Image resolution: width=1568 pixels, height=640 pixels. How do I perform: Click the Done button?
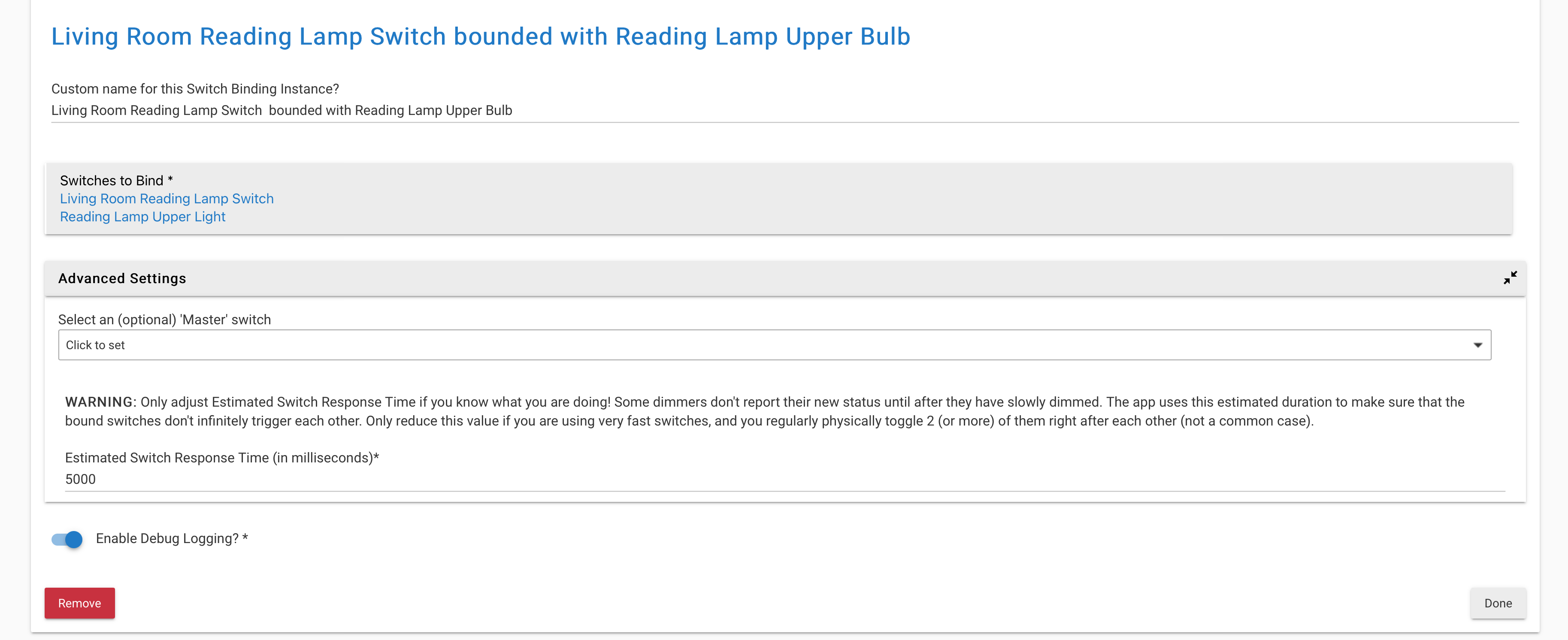(x=1498, y=603)
